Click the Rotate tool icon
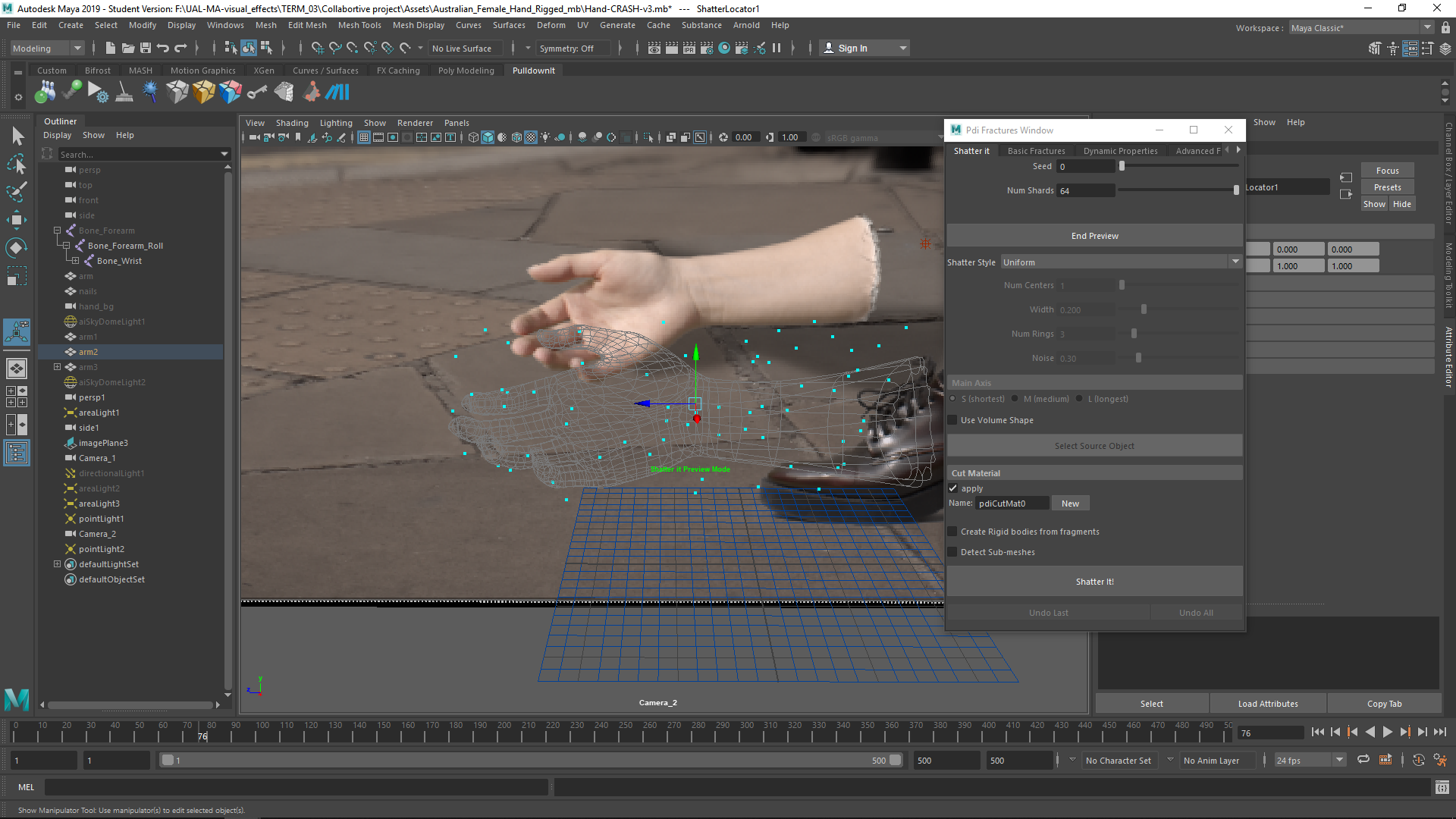1456x819 pixels. (17, 248)
